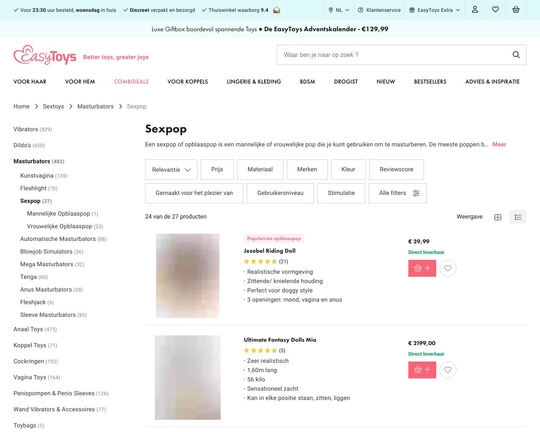540x432 pixels.
Task: Open the BESTSELLERS menu item
Action: (430, 82)
